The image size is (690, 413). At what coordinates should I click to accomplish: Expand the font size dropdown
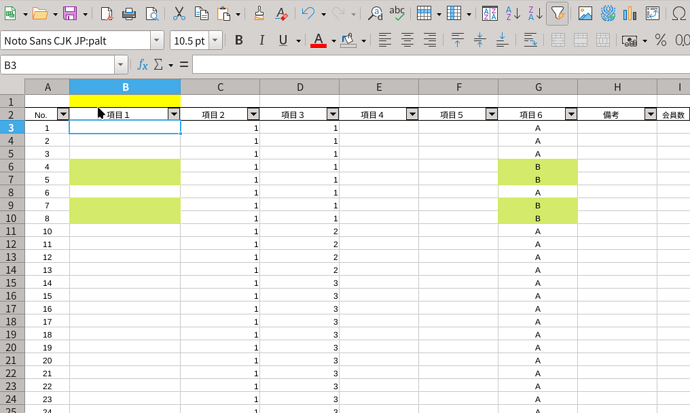pos(216,41)
